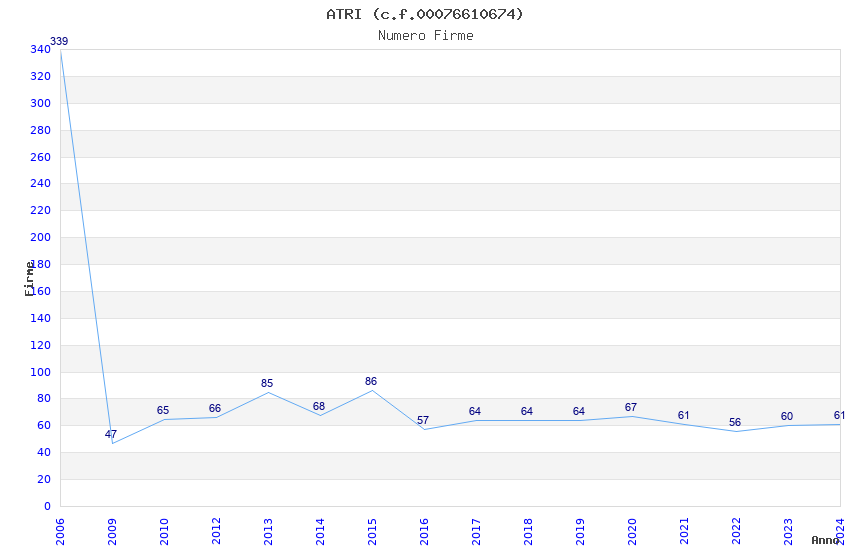Select the data label 339 above 2006
The height and width of the screenshot is (550, 850).
tap(59, 41)
